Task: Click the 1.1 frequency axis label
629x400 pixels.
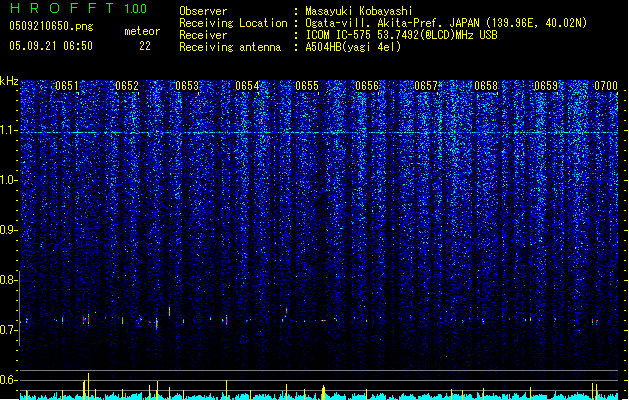Action: point(8,130)
